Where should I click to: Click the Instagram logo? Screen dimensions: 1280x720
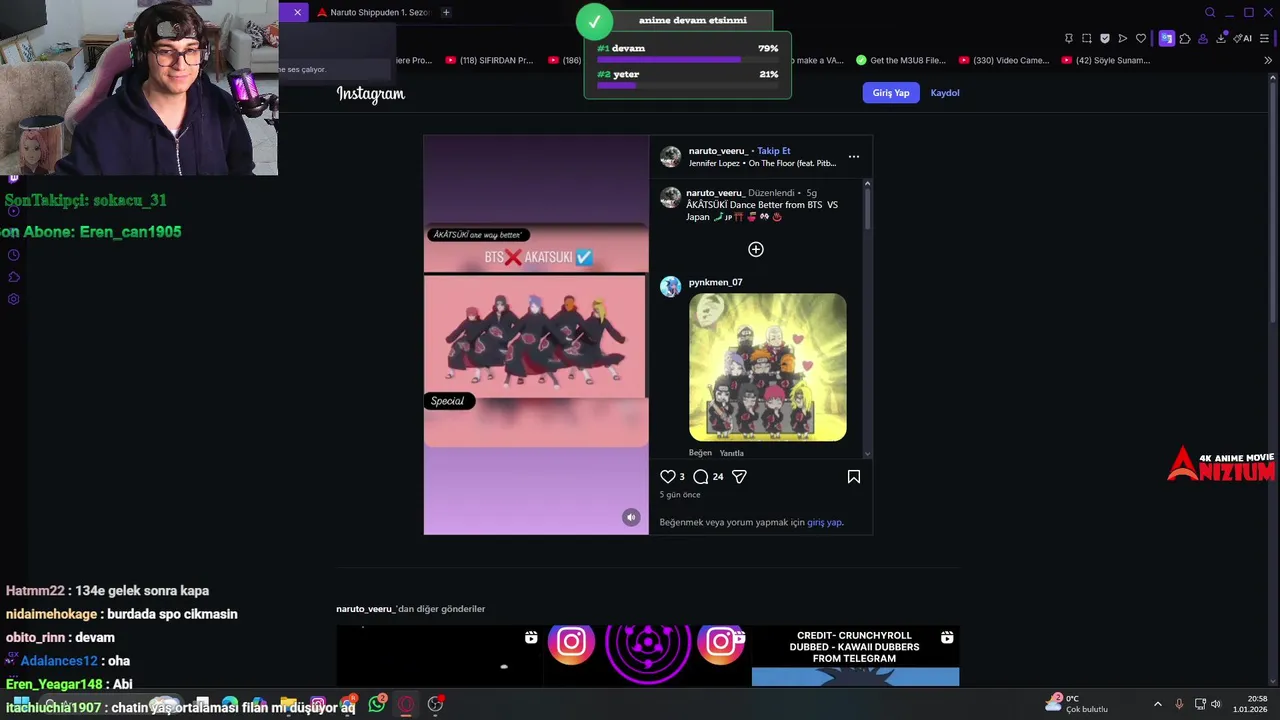tap(370, 94)
